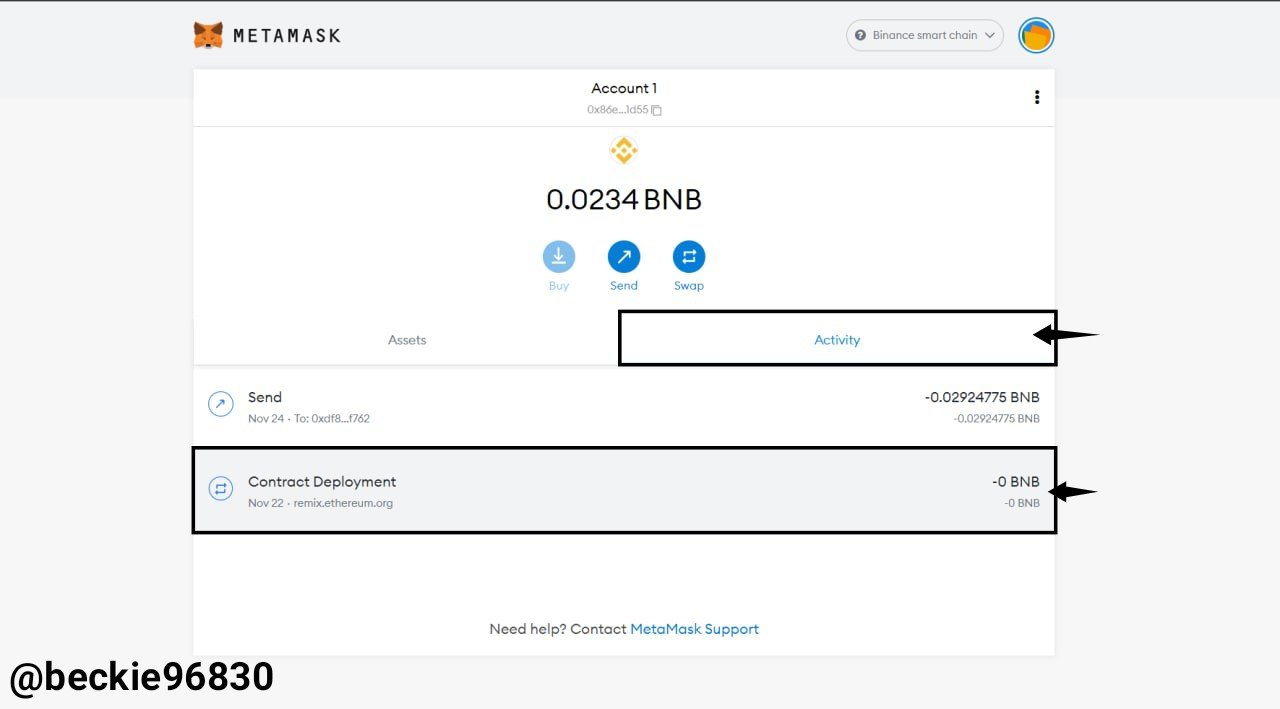Screen dimensions: 1280x709
Task: Click the Buy label
Action: (x=559, y=286)
